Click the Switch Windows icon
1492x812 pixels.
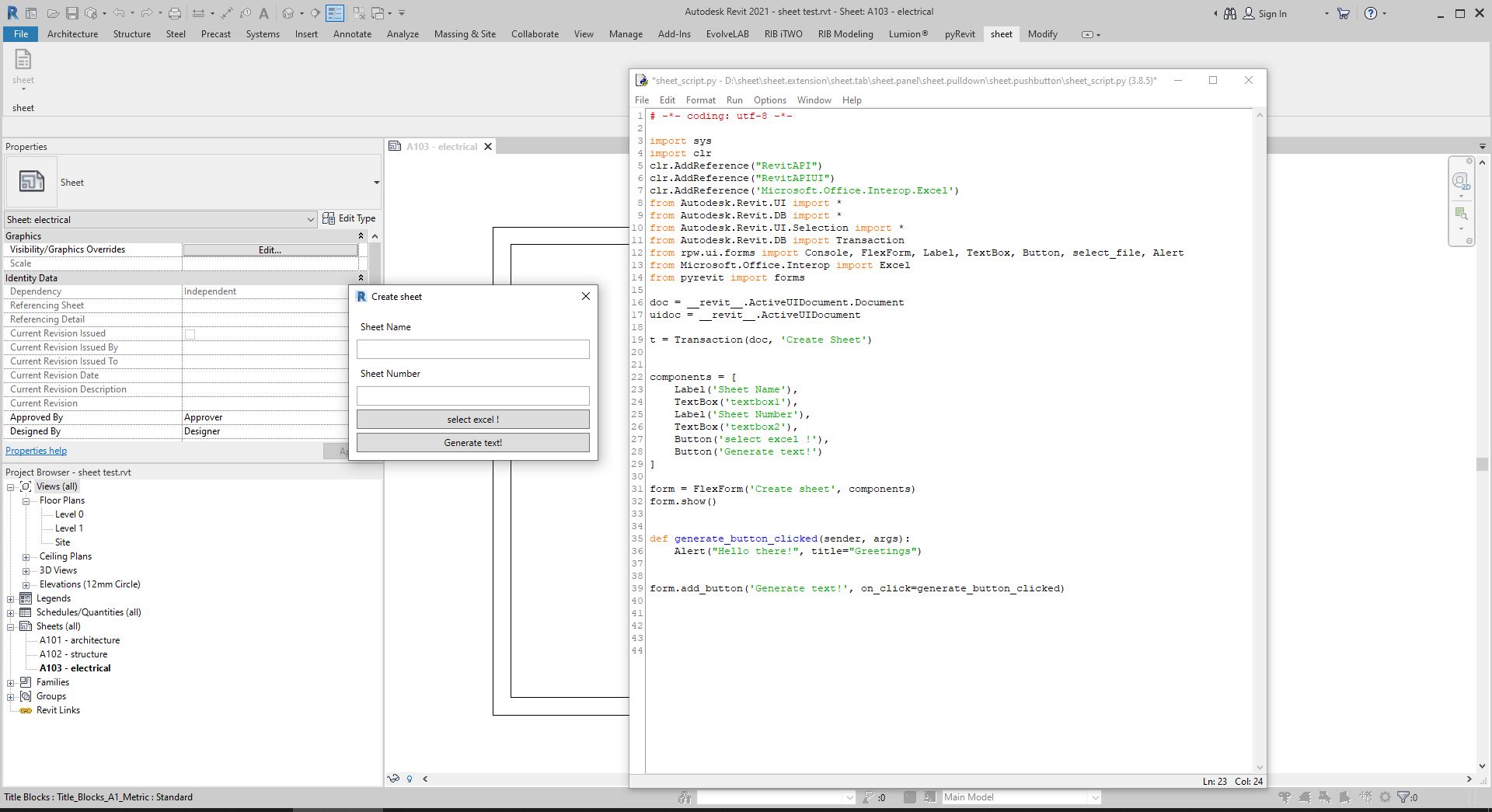pyautogui.click(x=378, y=13)
